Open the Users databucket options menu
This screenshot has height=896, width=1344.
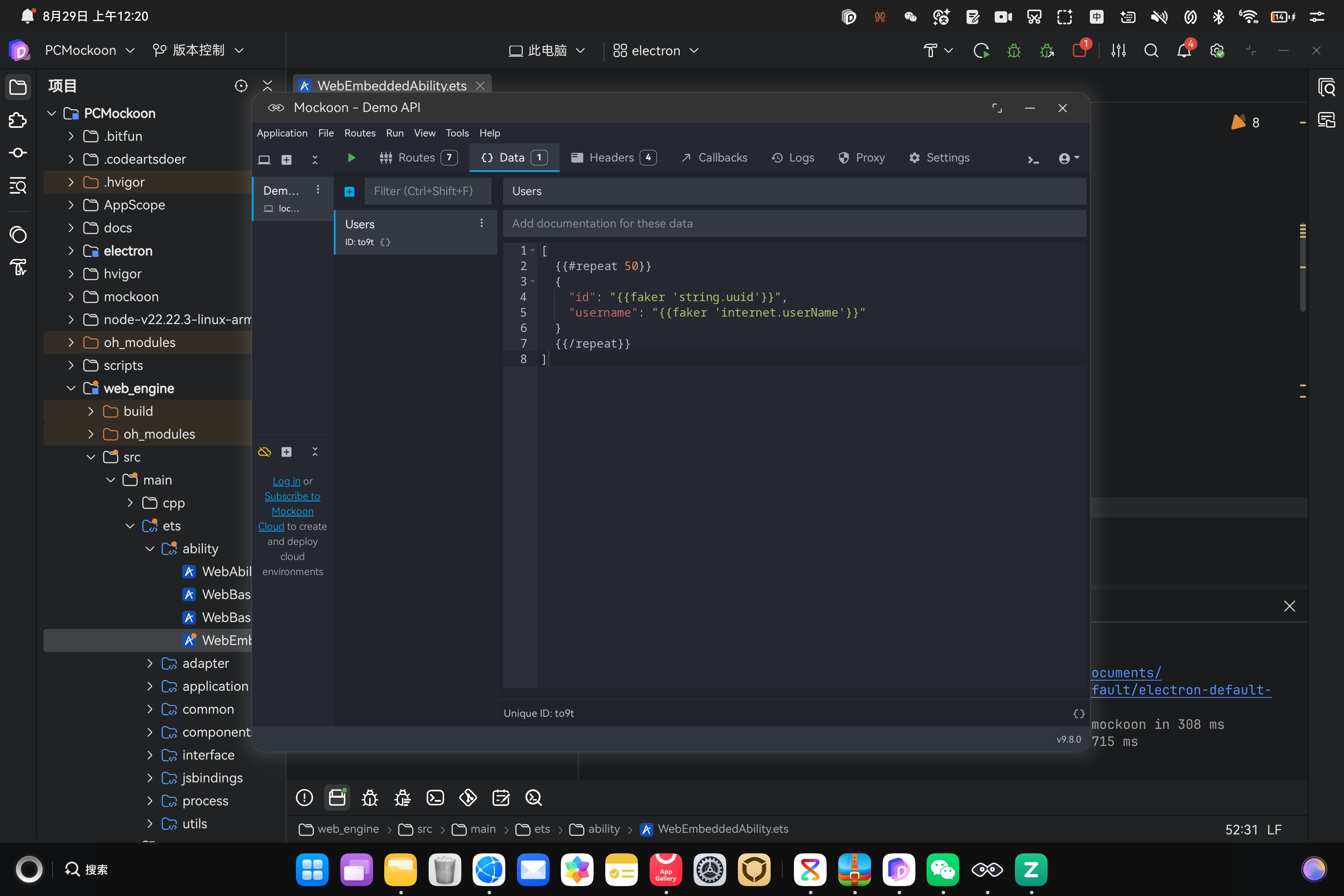[x=482, y=224]
